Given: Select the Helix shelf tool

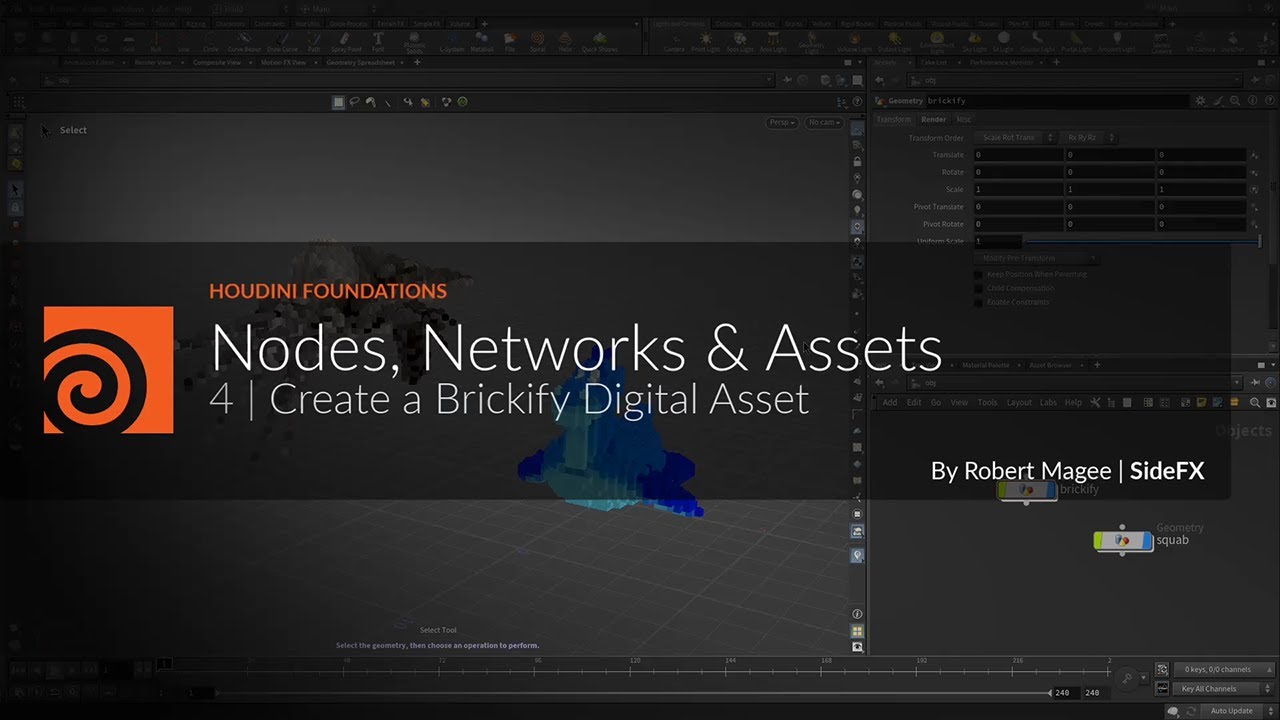Looking at the screenshot, I should tap(566, 41).
